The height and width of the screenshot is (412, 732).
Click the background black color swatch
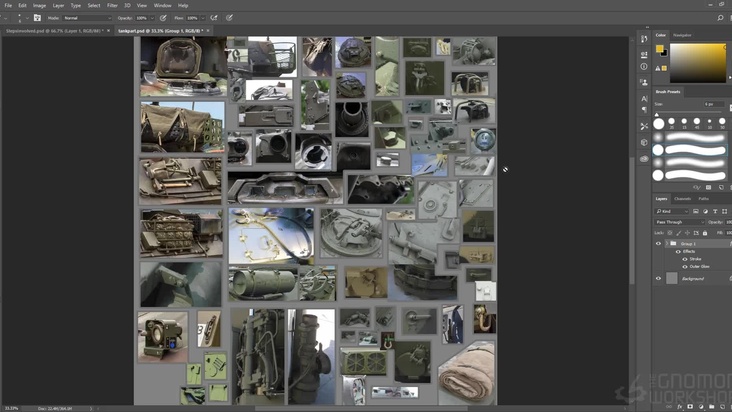point(664,53)
